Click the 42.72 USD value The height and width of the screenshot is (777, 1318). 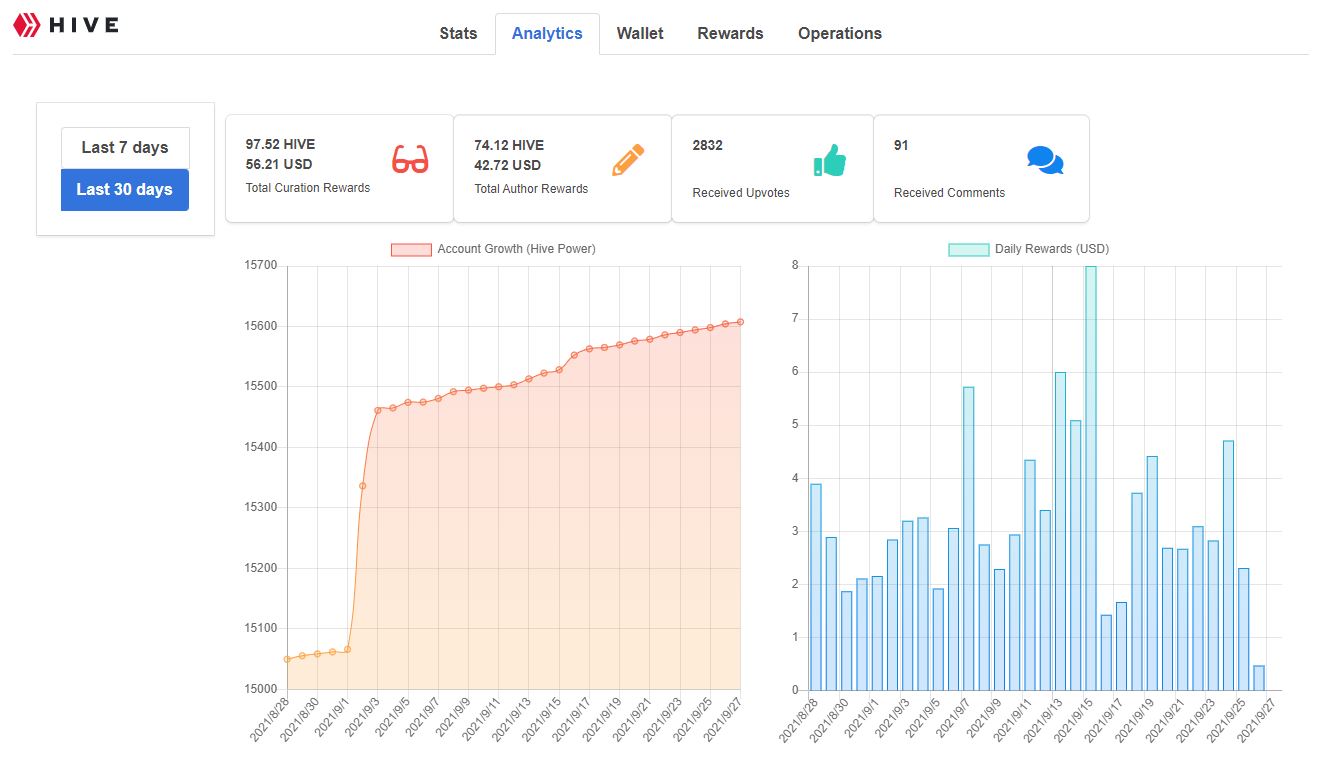[507, 165]
